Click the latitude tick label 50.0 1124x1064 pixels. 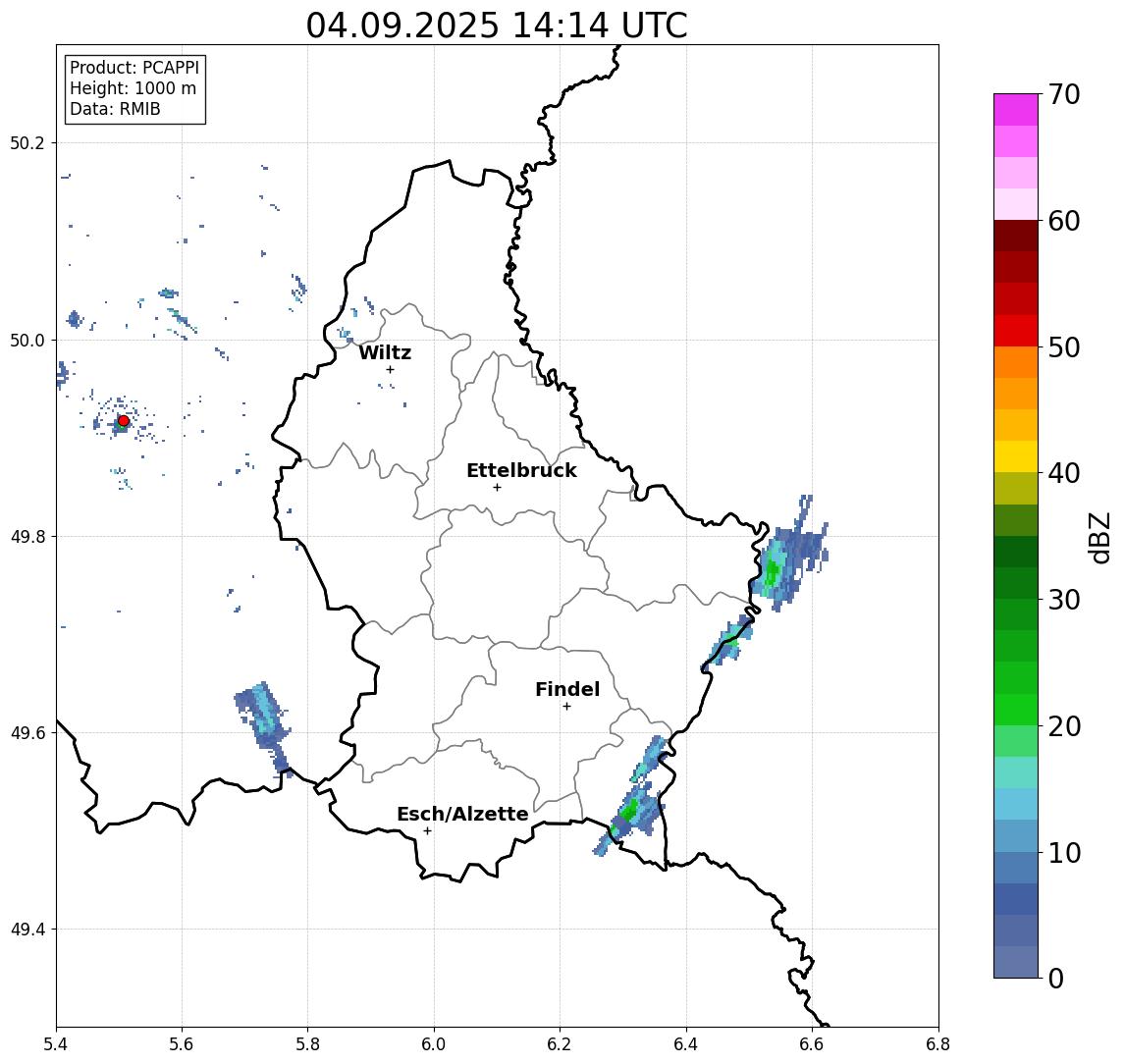pos(27,340)
